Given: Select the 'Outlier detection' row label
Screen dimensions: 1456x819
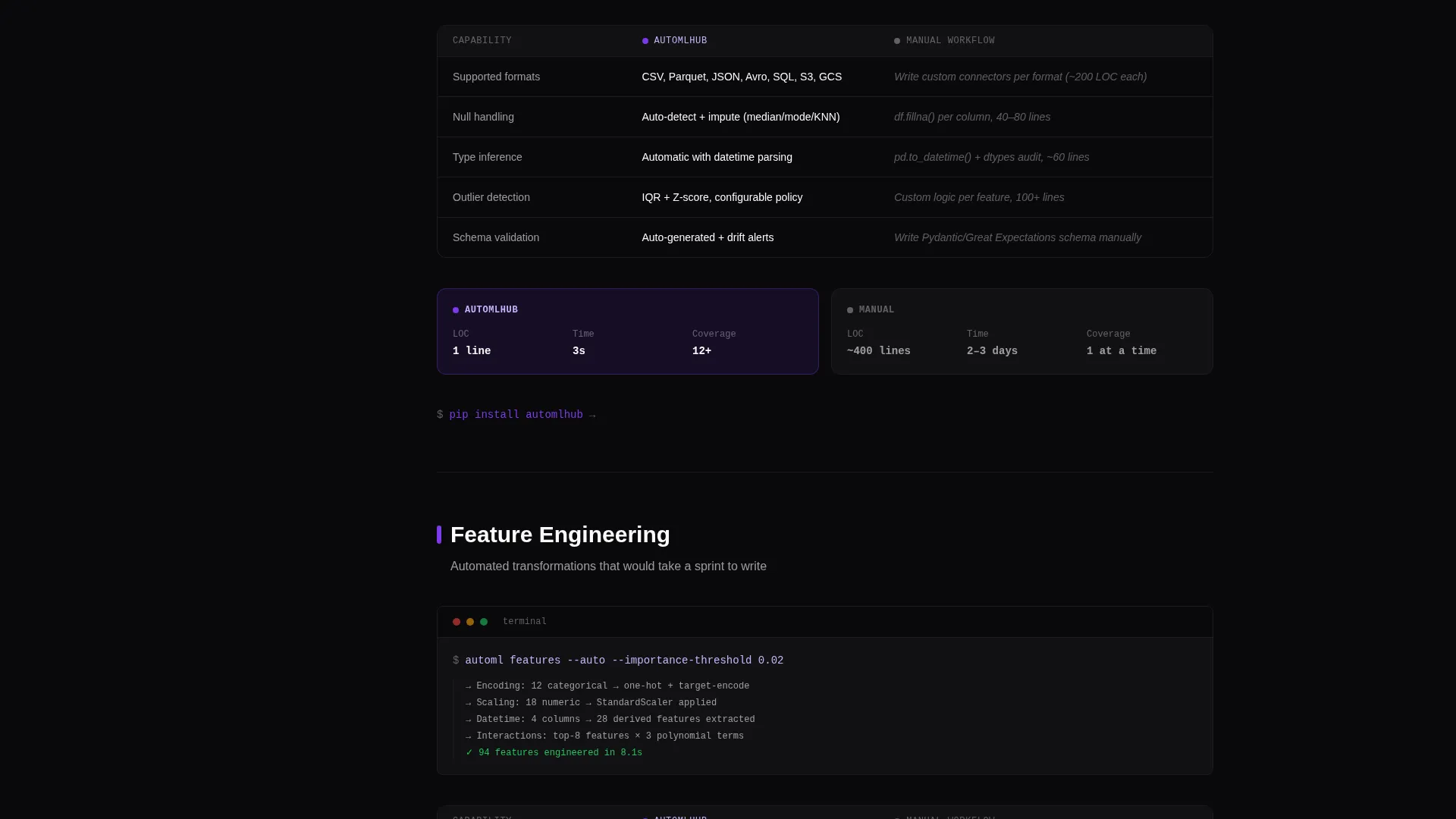Looking at the screenshot, I should coord(491,197).
